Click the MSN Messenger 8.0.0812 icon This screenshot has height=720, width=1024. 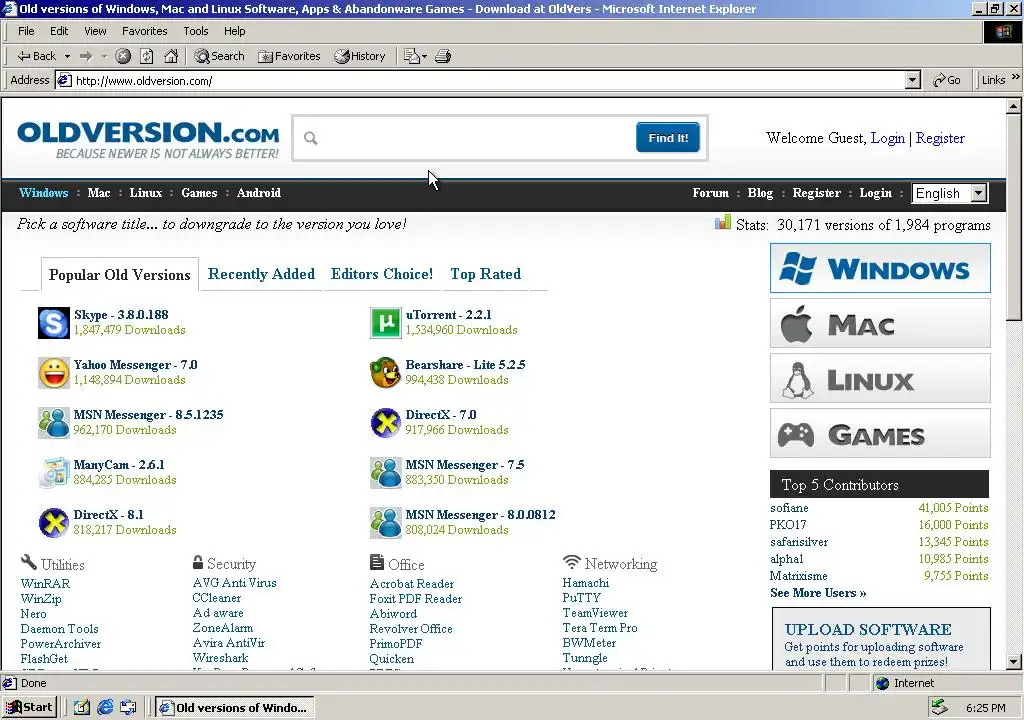pos(385,523)
